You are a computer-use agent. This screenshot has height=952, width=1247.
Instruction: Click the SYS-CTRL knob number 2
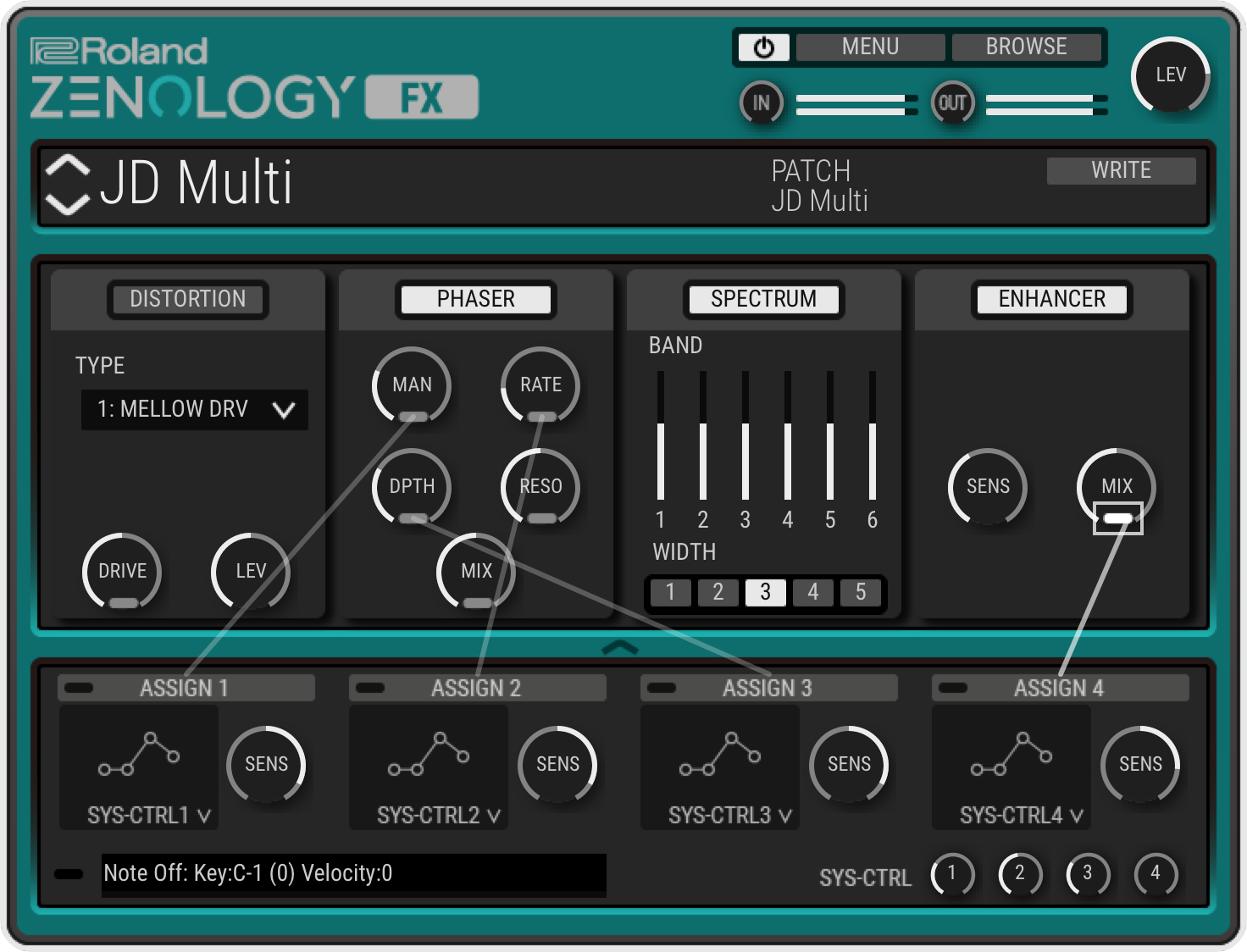1019,873
